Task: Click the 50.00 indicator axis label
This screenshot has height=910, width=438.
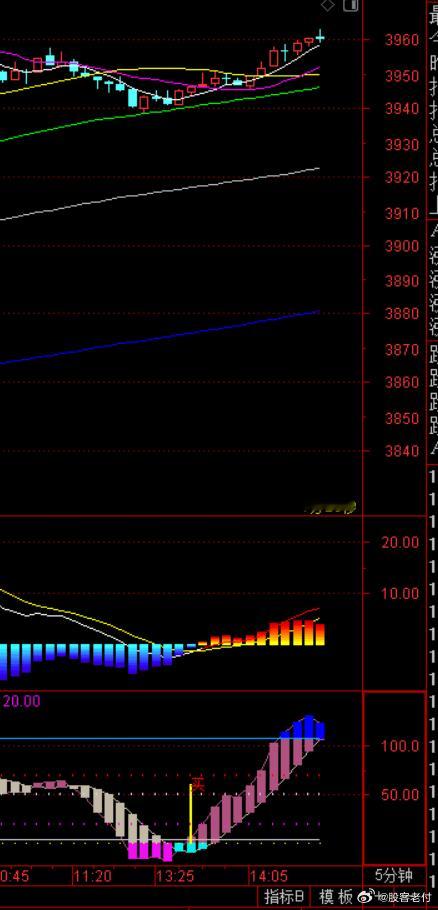Action: coord(400,794)
